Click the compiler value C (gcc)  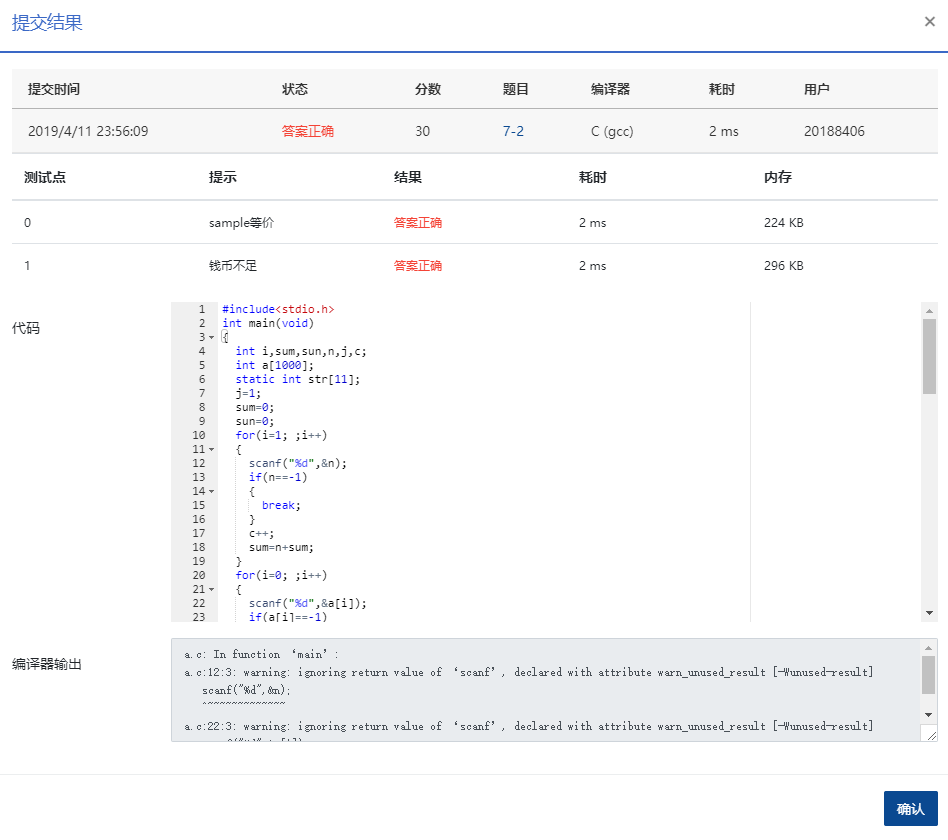[x=612, y=131]
